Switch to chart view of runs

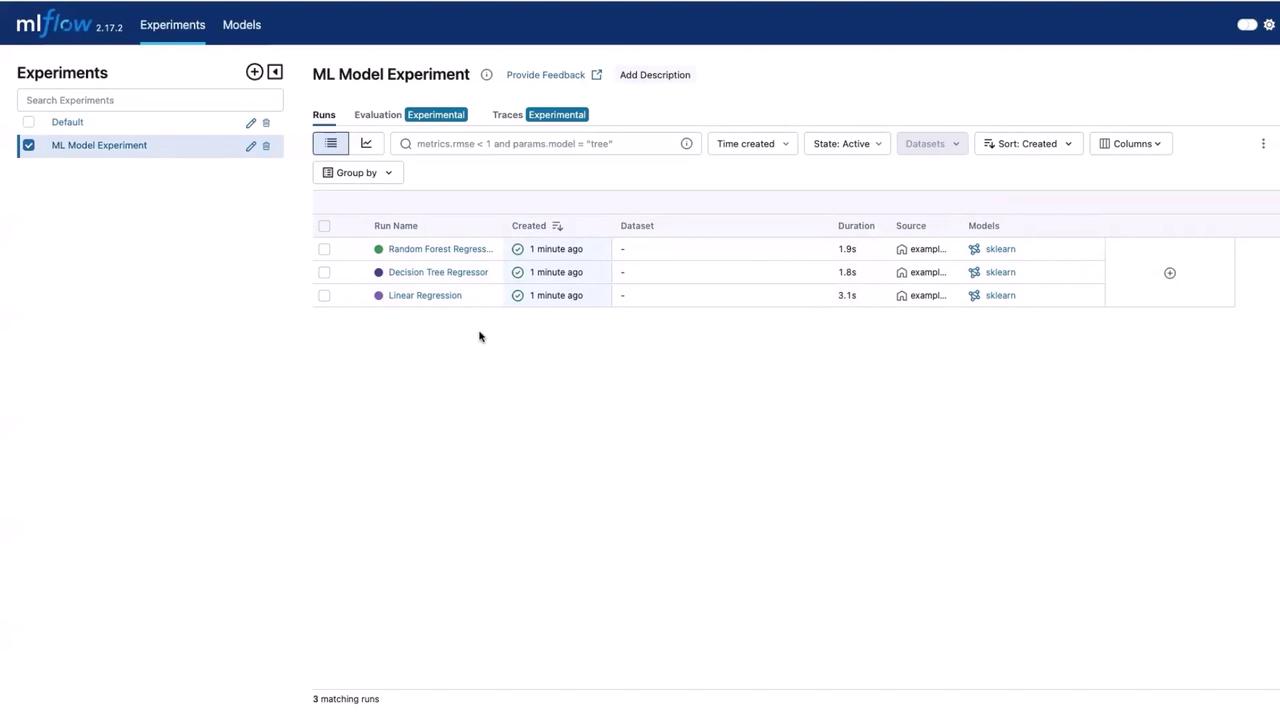(x=366, y=144)
